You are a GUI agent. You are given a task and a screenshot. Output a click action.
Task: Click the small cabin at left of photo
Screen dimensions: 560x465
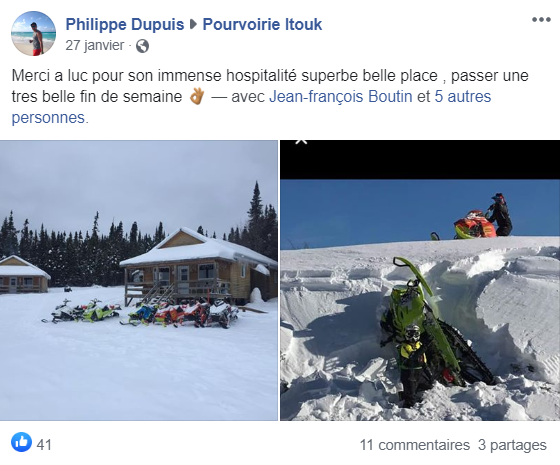[24, 274]
